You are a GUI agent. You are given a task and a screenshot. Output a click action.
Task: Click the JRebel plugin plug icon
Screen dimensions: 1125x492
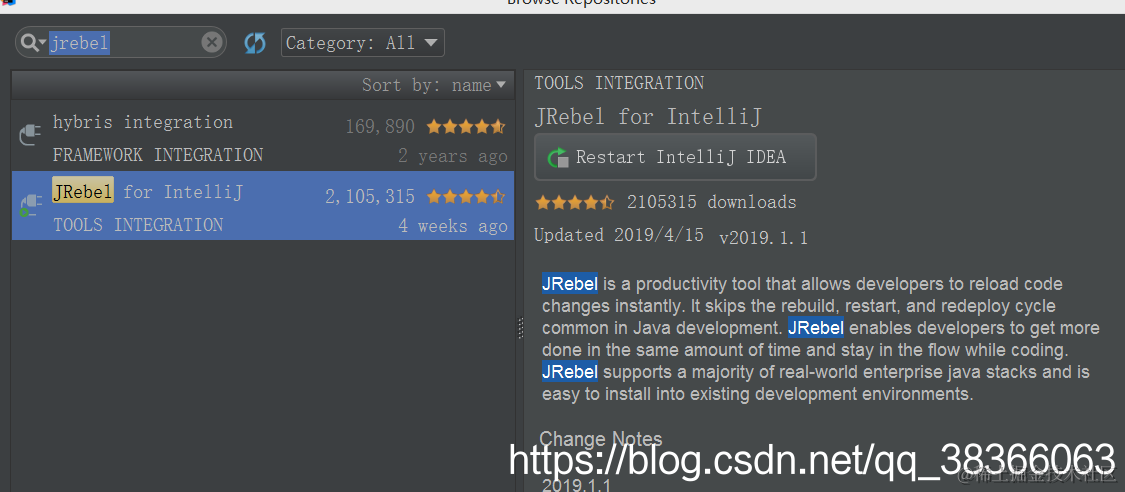tap(29, 204)
